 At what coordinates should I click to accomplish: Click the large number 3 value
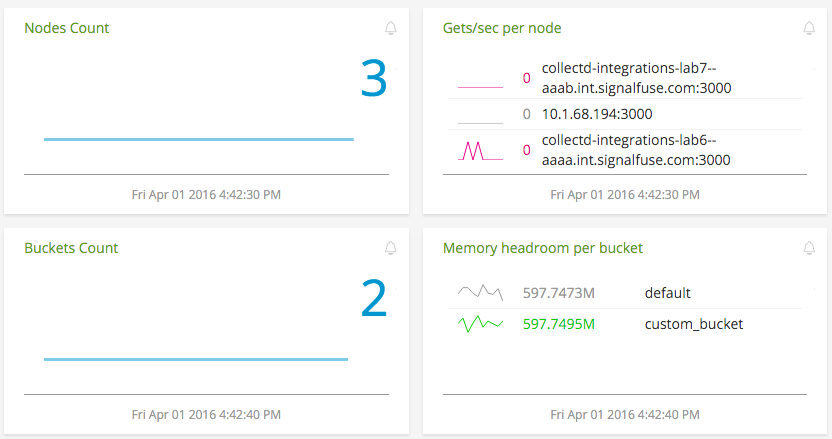click(x=373, y=79)
